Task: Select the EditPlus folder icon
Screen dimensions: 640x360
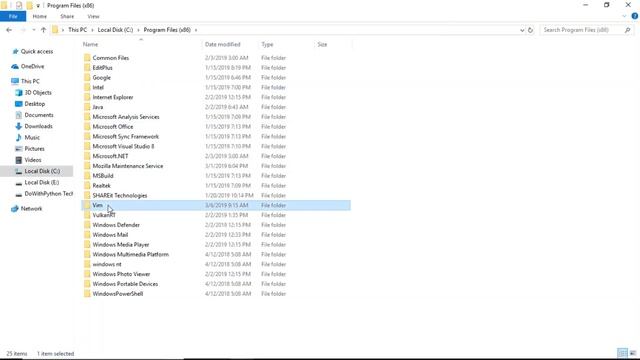Action: coord(87,67)
